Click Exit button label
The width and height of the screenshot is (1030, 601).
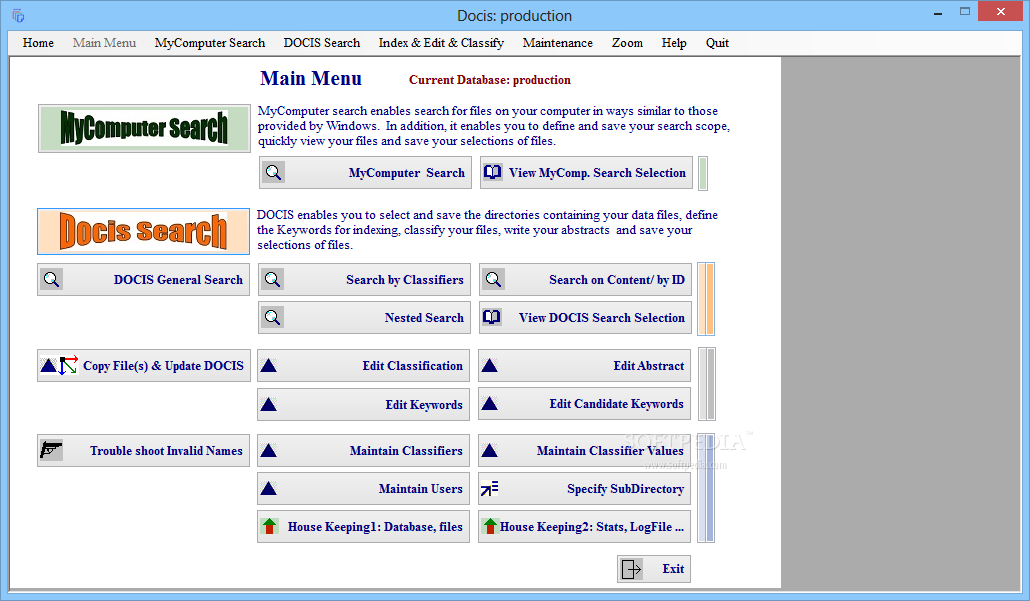pos(673,569)
